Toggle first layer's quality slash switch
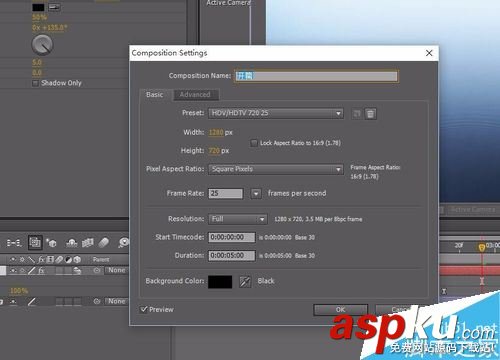 (31, 270)
